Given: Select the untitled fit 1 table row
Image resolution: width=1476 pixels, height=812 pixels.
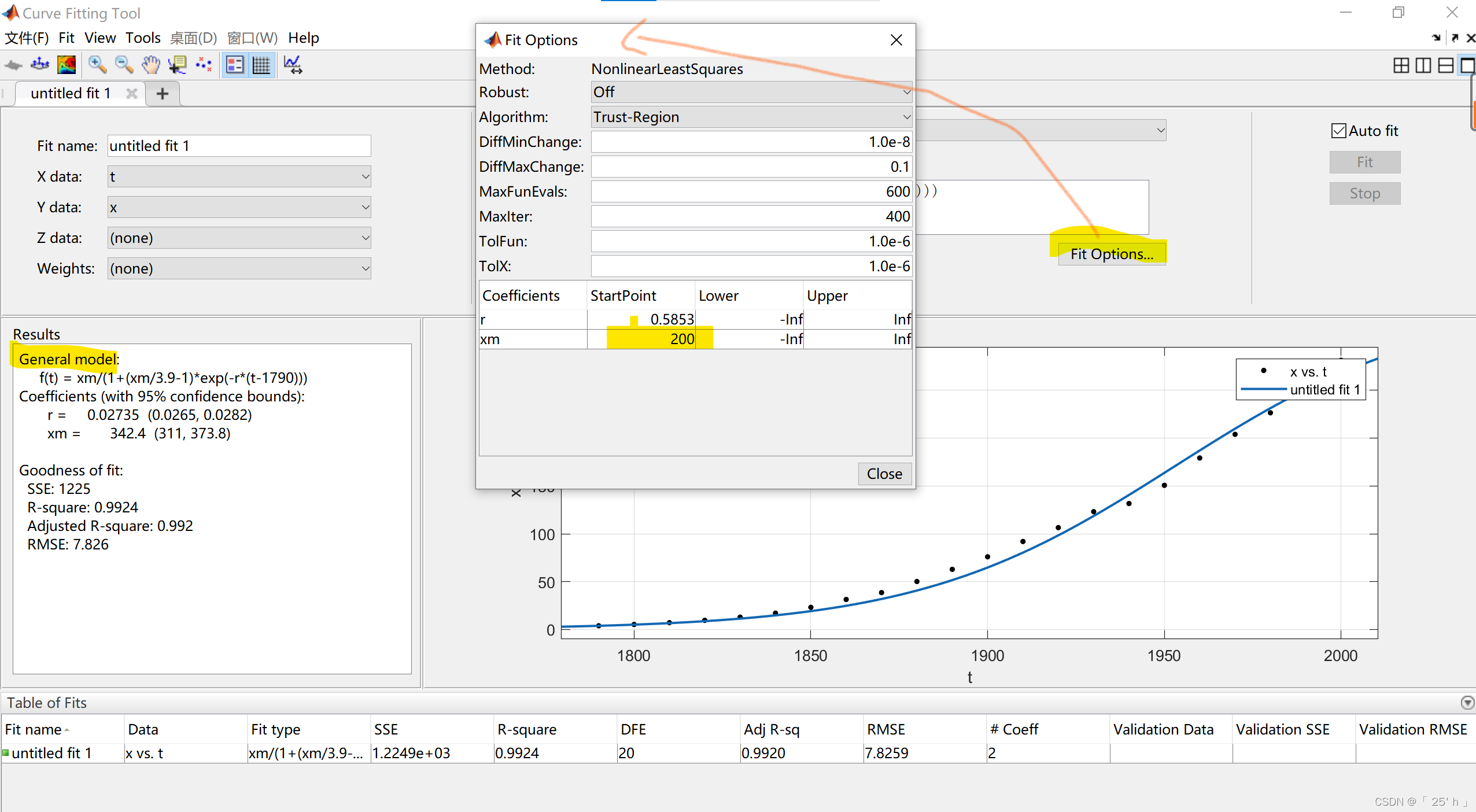Looking at the screenshot, I should [738, 753].
